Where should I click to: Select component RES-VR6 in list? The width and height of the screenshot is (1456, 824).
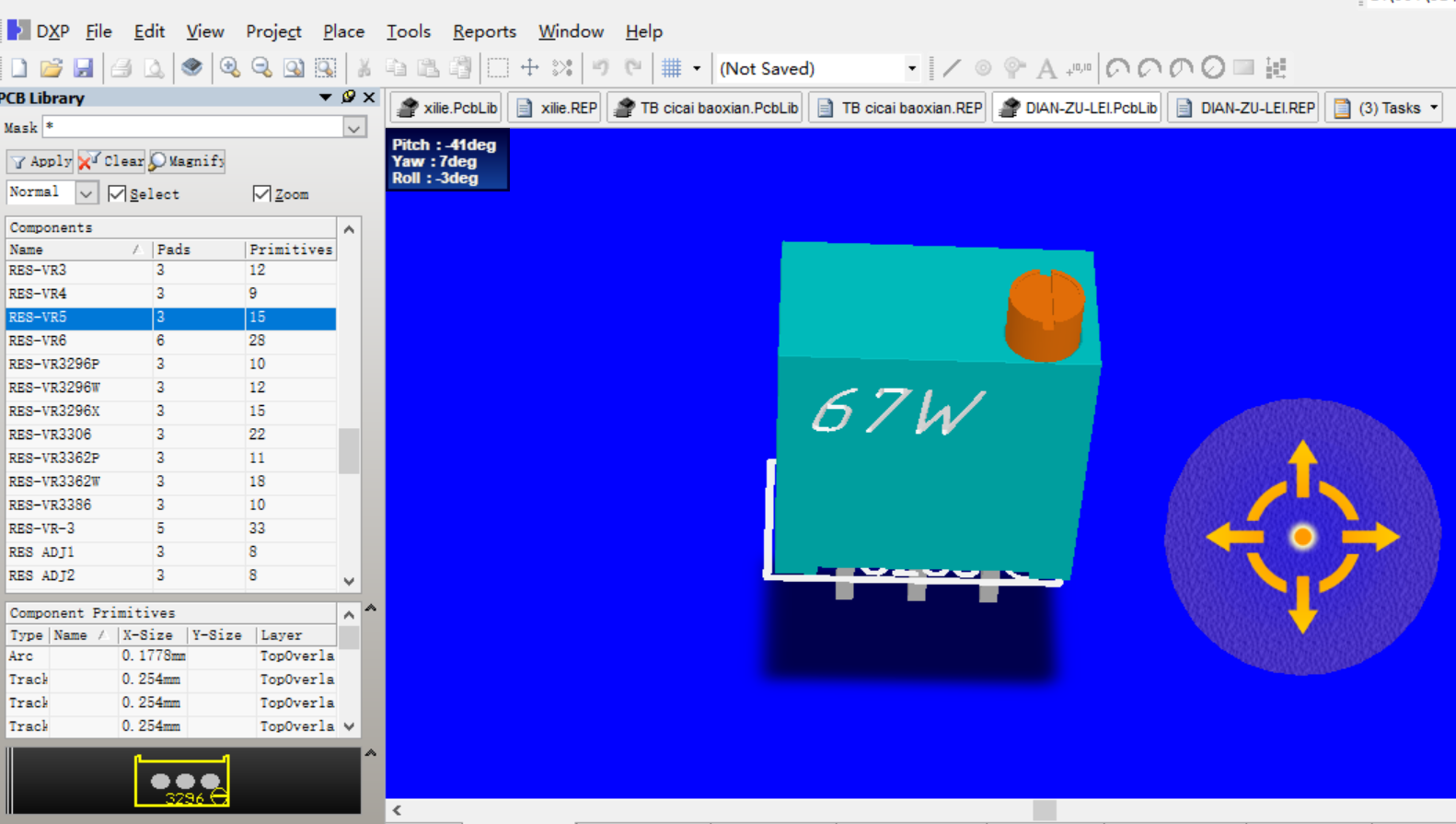pos(171,341)
